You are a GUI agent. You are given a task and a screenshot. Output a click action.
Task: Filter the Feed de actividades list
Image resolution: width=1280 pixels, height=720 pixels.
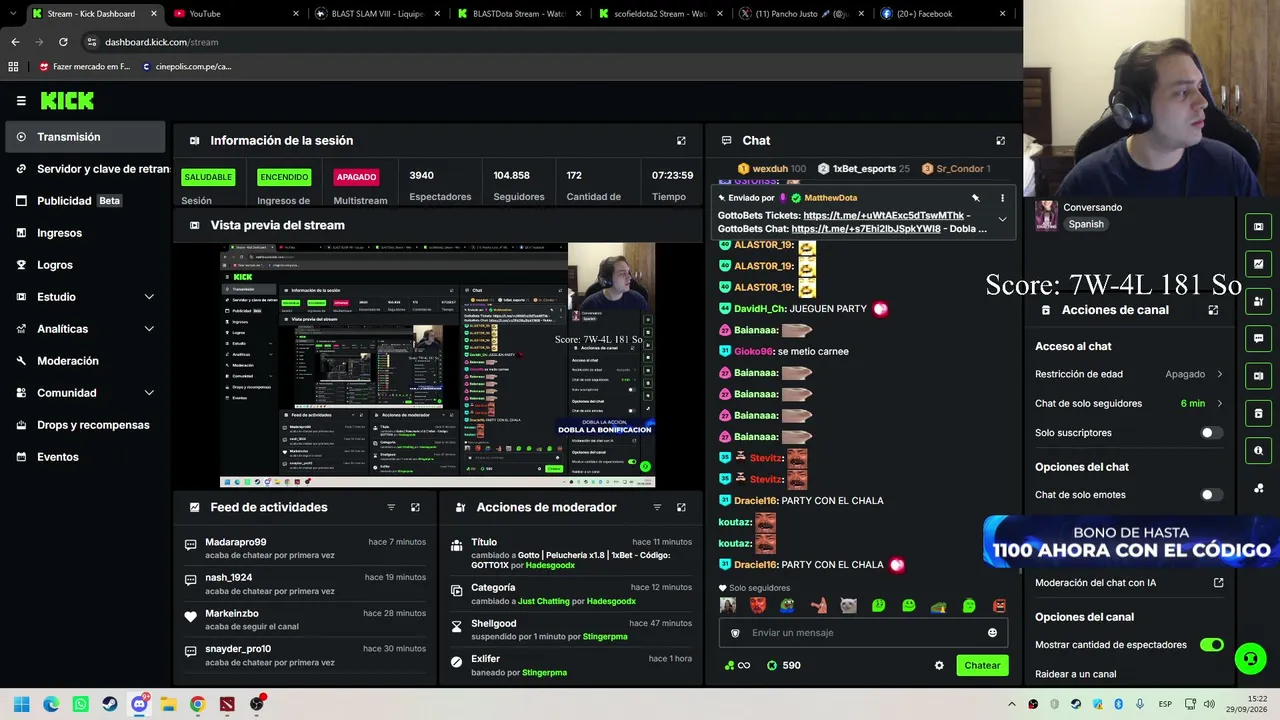[391, 507]
